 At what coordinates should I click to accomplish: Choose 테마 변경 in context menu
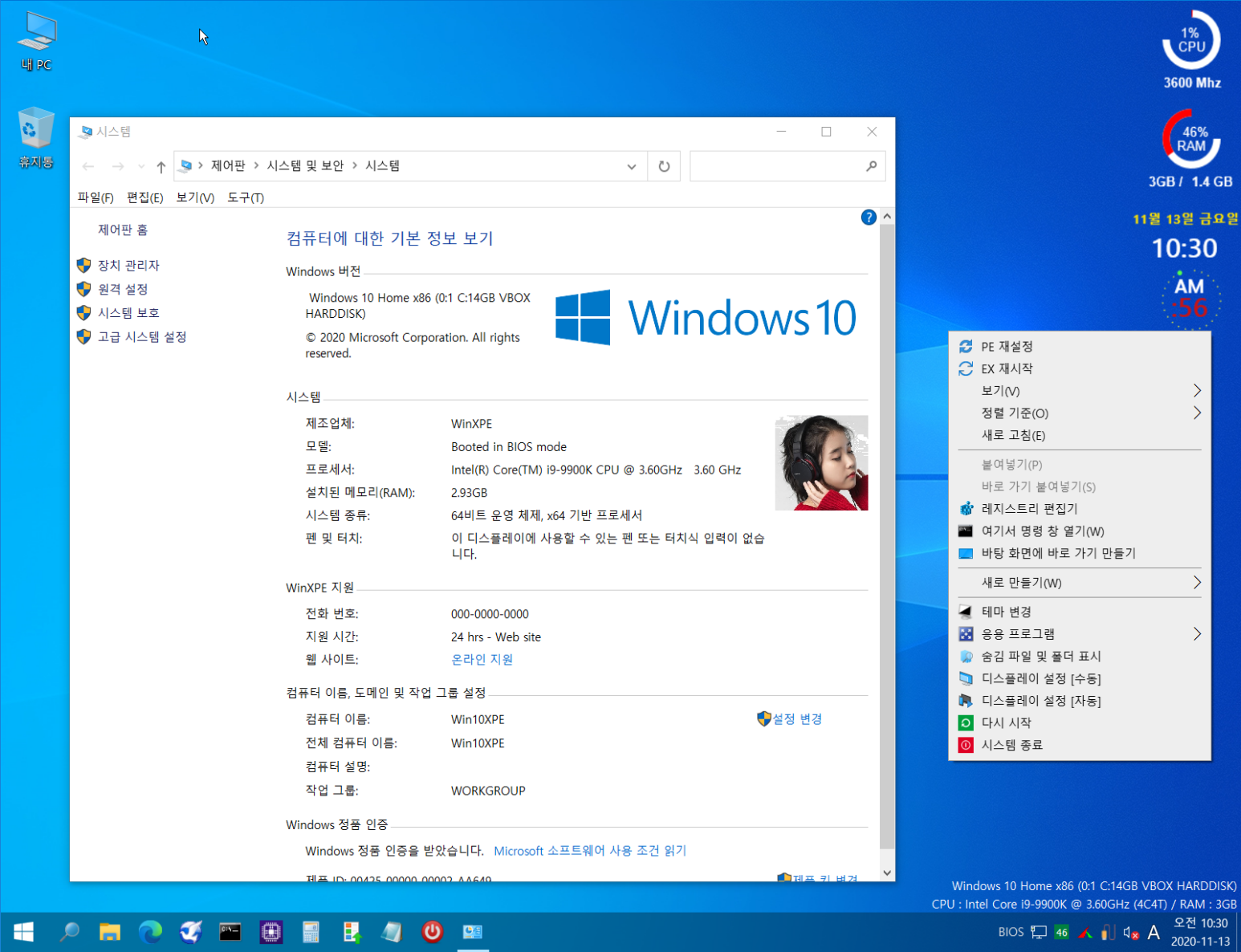pyautogui.click(x=1080, y=612)
